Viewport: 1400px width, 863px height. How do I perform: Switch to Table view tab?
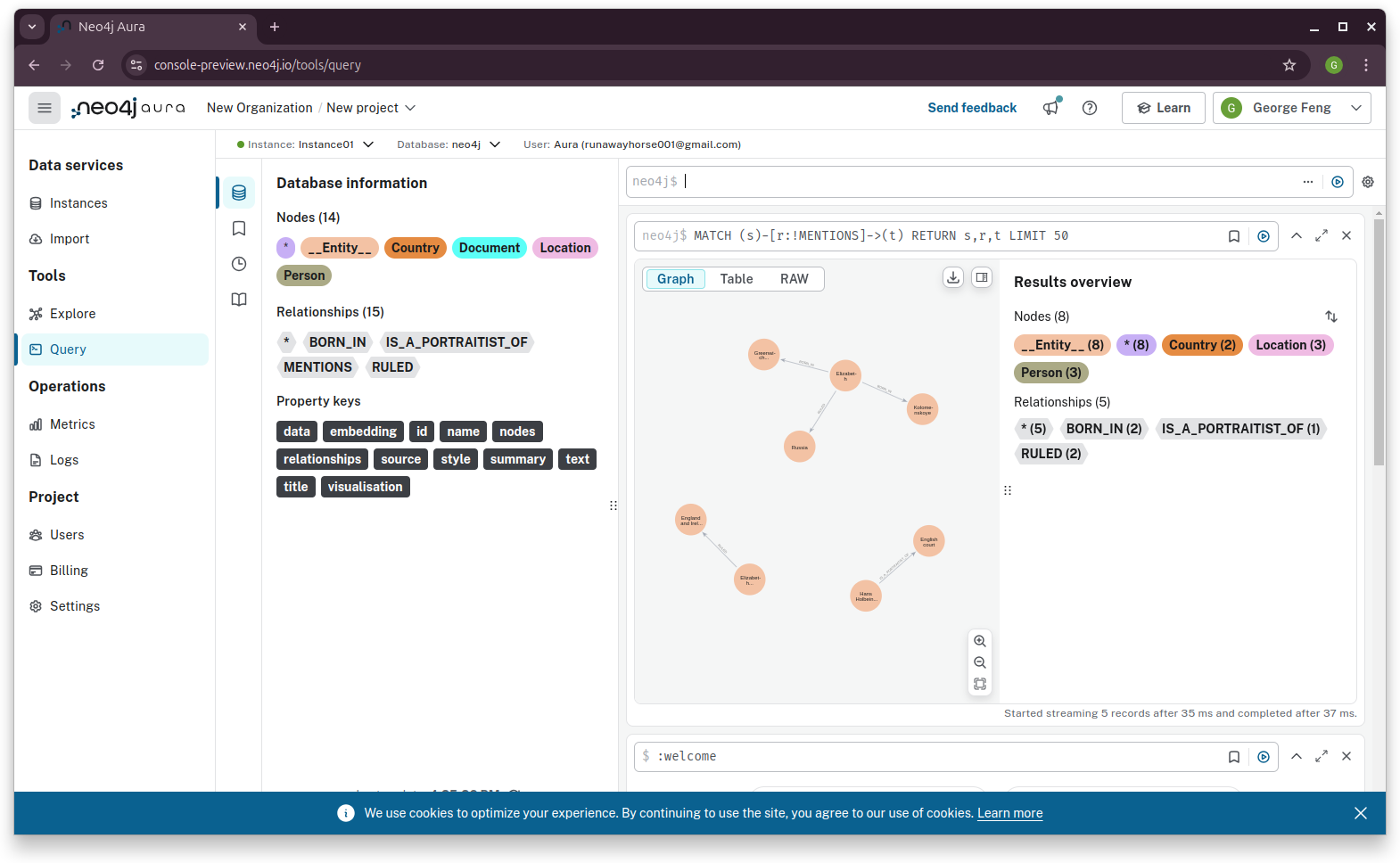pyautogui.click(x=737, y=279)
